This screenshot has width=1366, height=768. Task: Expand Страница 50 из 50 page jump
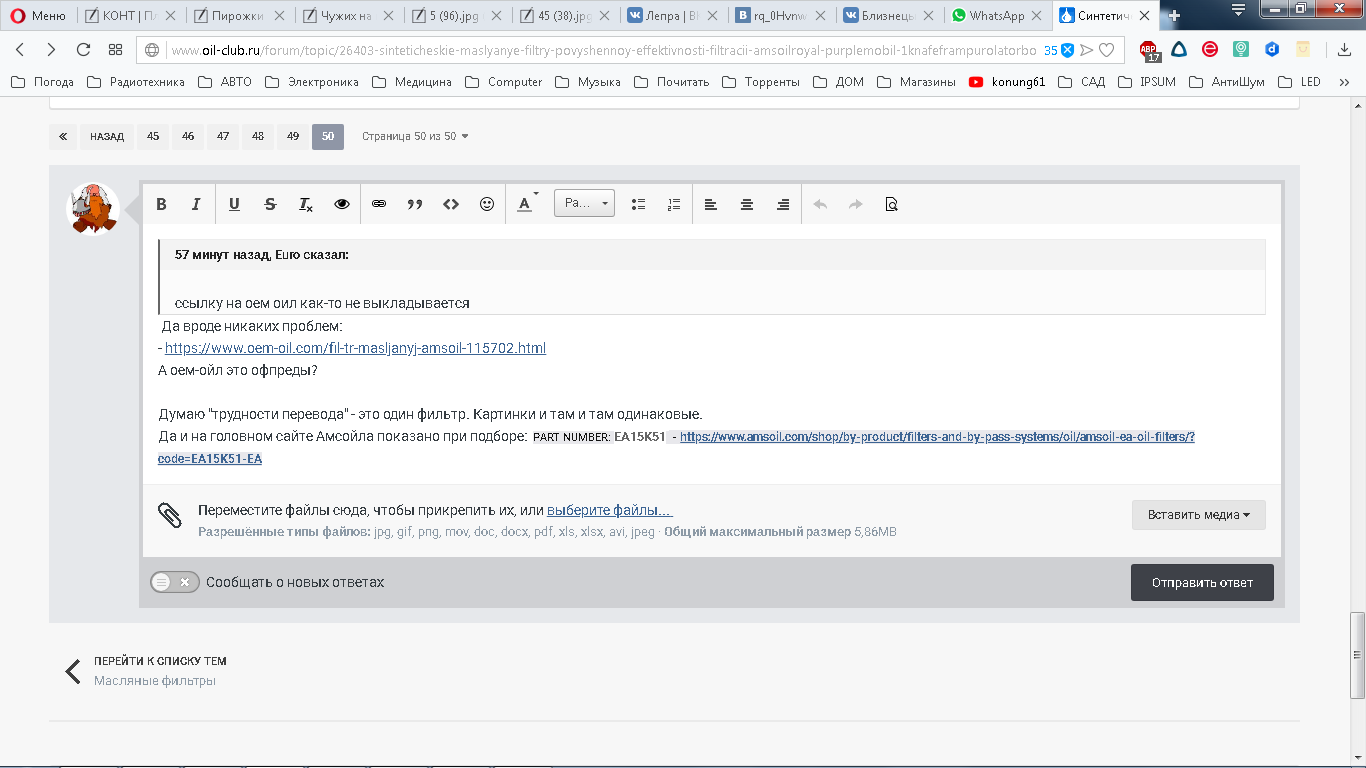415,137
